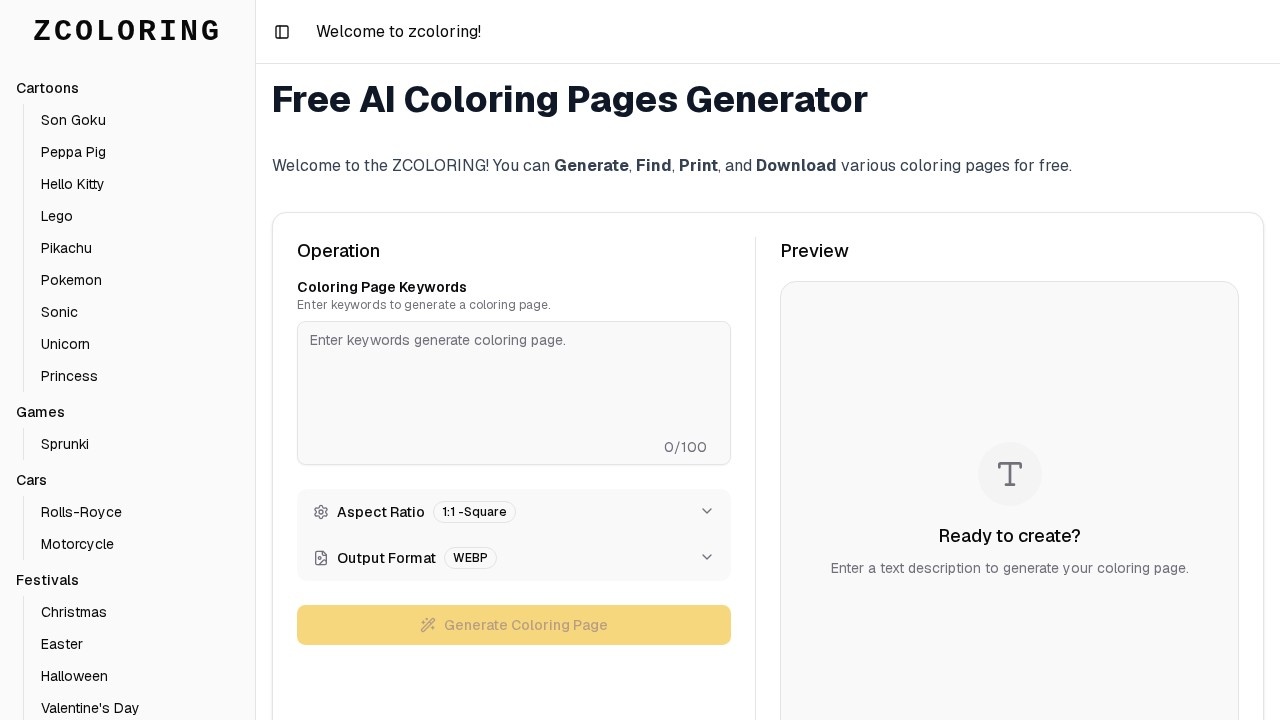Click the 'Coloring Page Keywords' label

pyautogui.click(x=382, y=287)
